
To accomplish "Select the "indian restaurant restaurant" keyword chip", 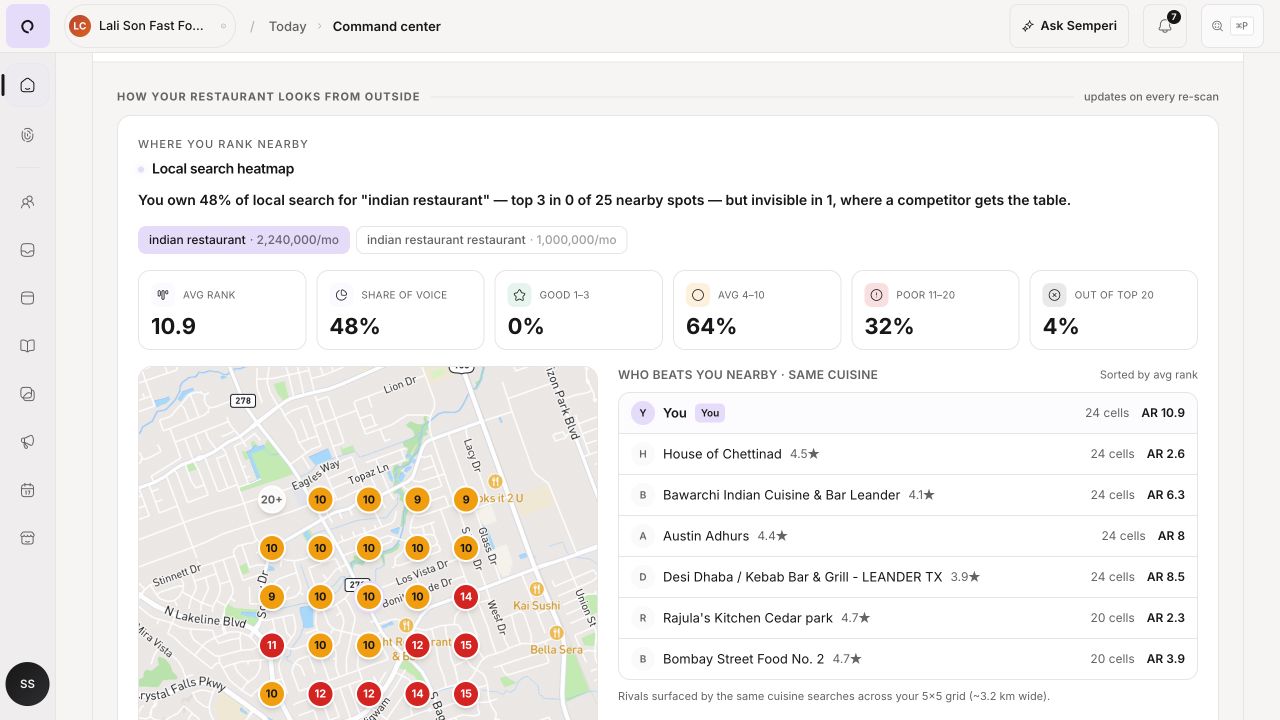I will 492,240.
